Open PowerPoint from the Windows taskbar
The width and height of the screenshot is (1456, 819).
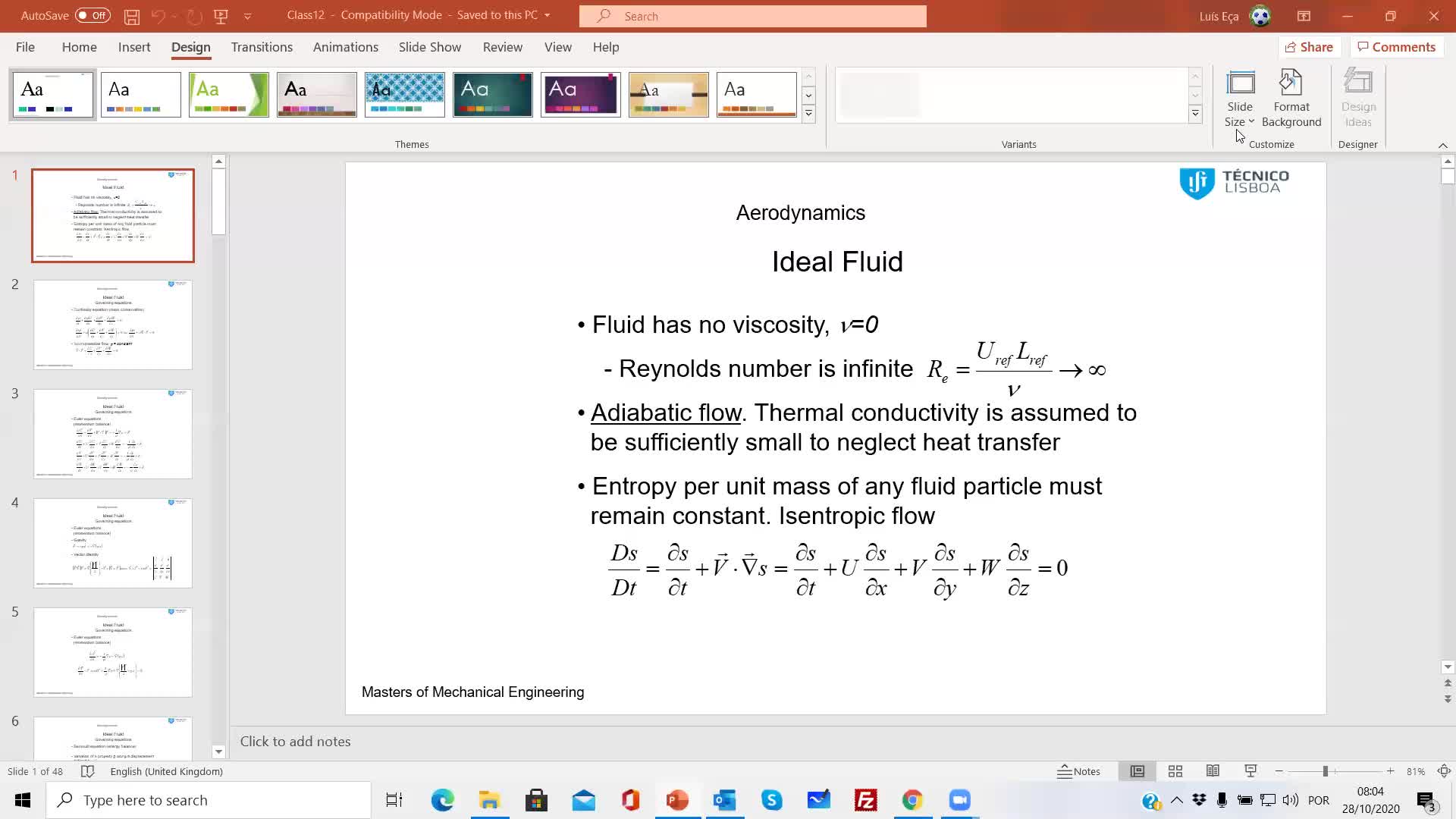(x=677, y=800)
